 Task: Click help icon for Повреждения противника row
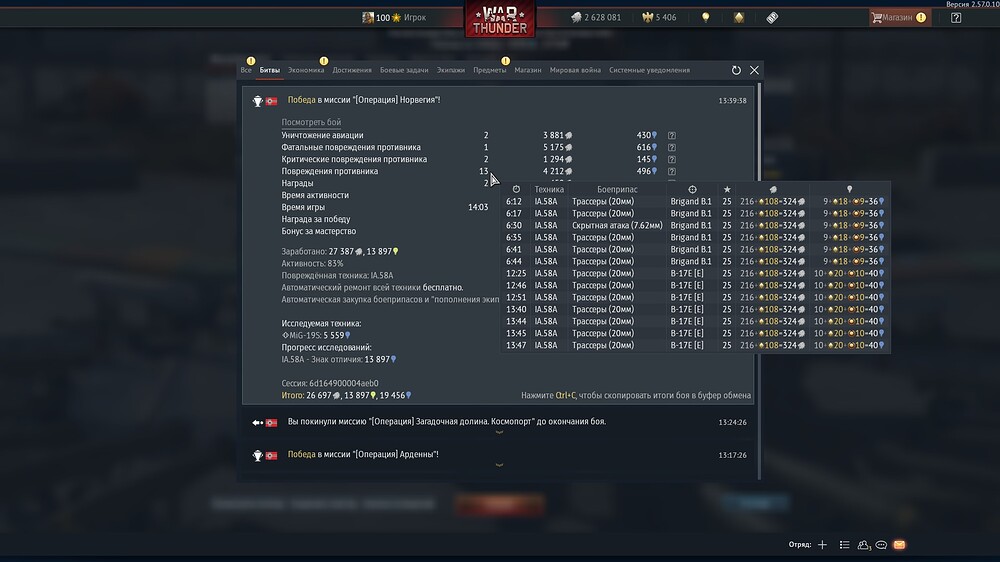(x=672, y=171)
